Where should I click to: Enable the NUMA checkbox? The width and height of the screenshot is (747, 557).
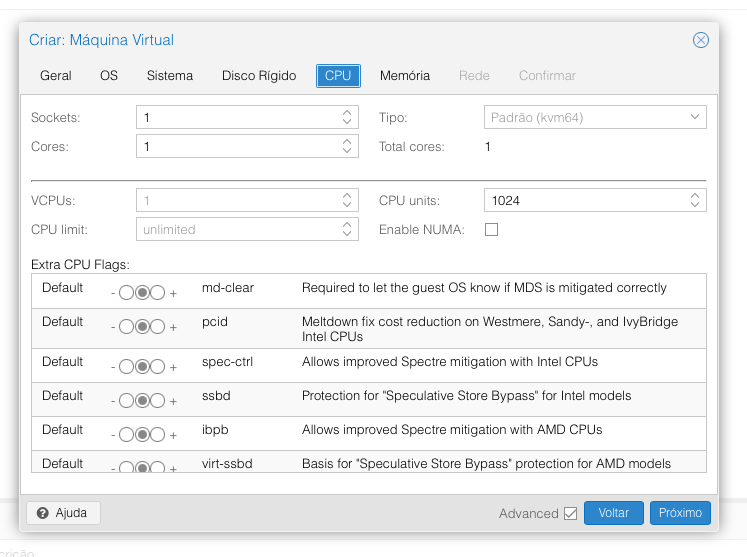tap(491, 230)
